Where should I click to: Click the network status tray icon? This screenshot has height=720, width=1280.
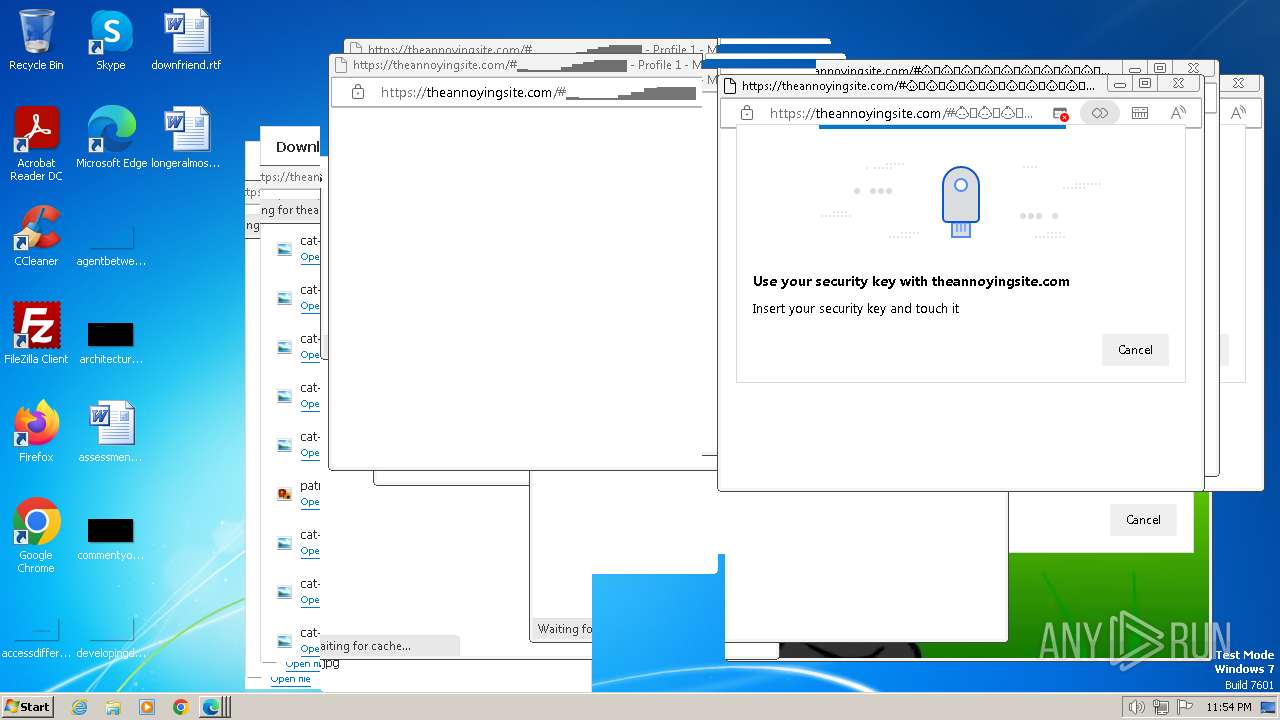pyautogui.click(x=1161, y=707)
